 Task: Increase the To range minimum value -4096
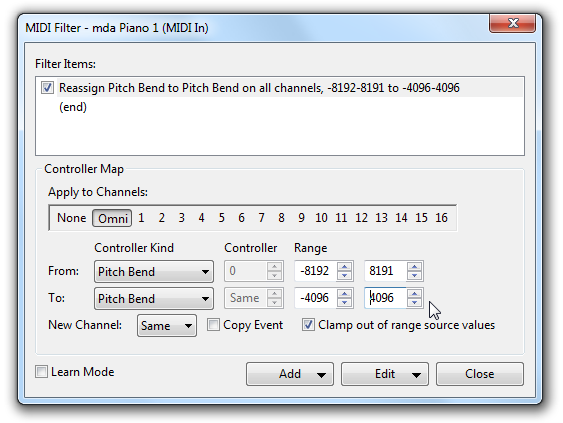tap(344, 294)
